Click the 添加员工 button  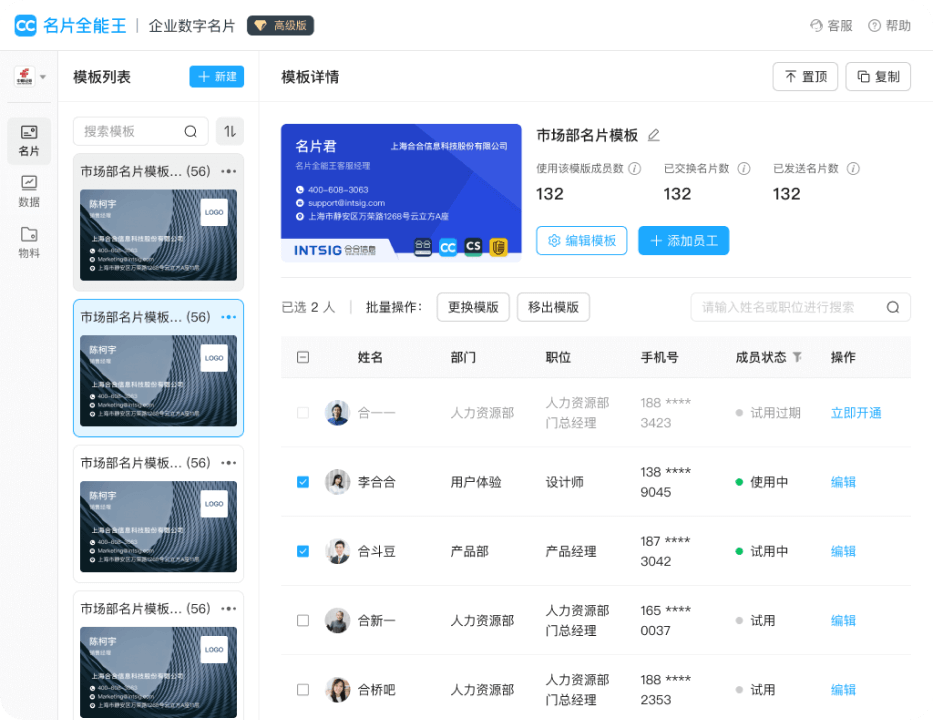(684, 240)
